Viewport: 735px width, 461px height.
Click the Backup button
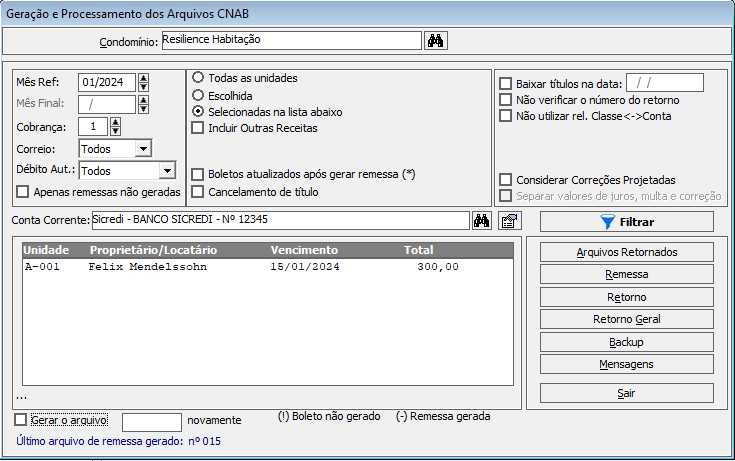(627, 342)
